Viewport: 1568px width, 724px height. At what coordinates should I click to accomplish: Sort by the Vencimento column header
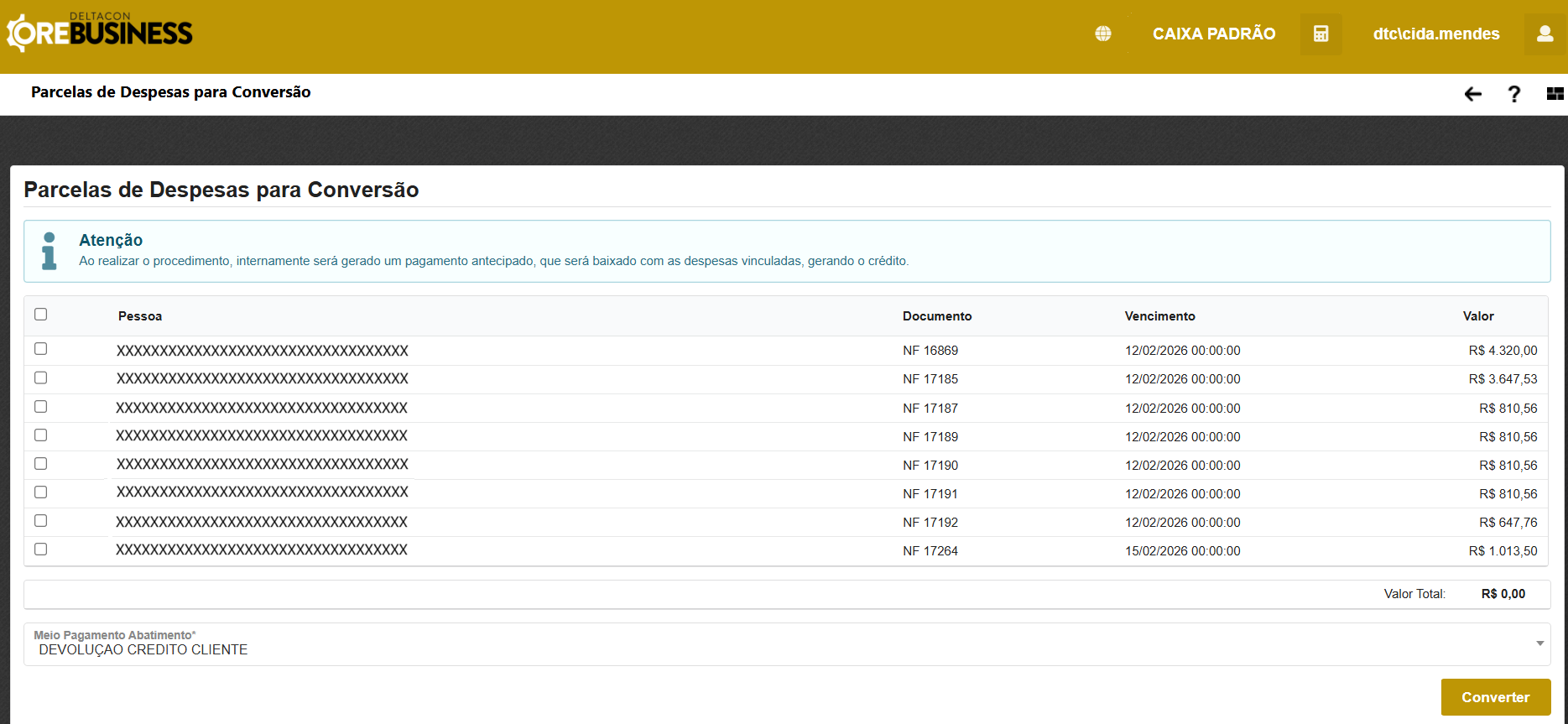[1159, 316]
